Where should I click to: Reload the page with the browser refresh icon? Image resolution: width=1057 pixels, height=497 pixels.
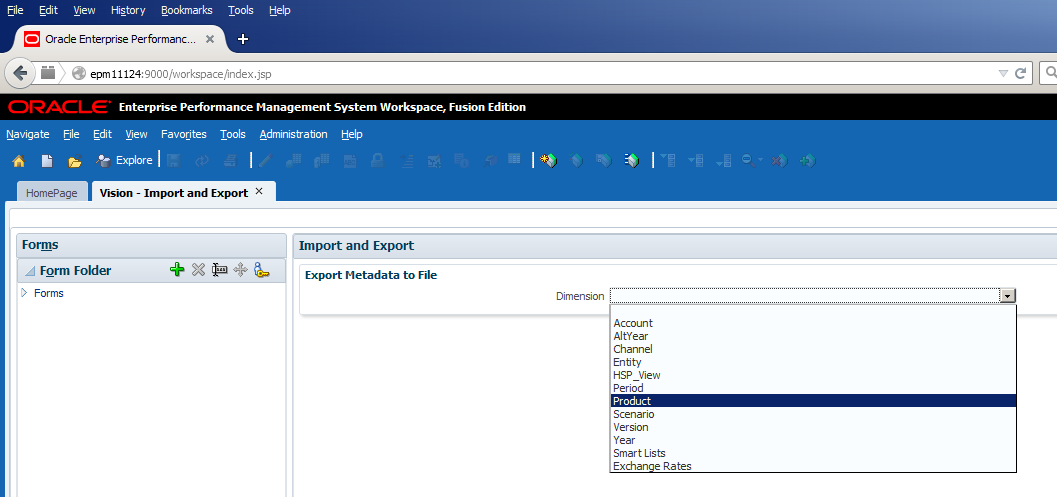tap(1021, 73)
